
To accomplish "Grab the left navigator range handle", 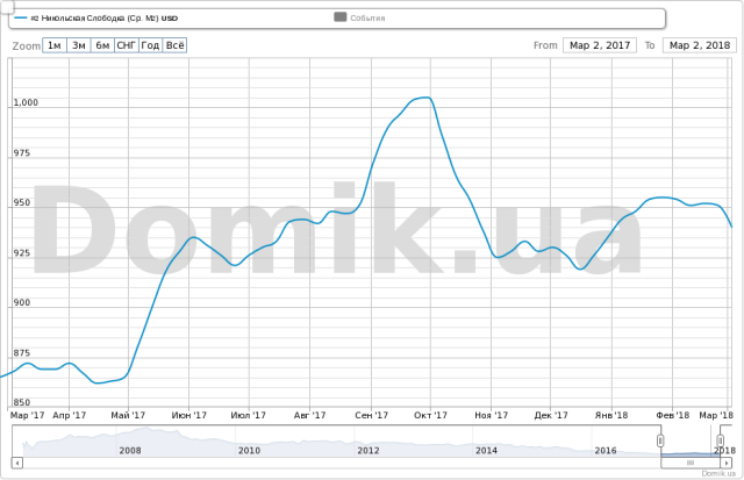I will (x=660, y=441).
